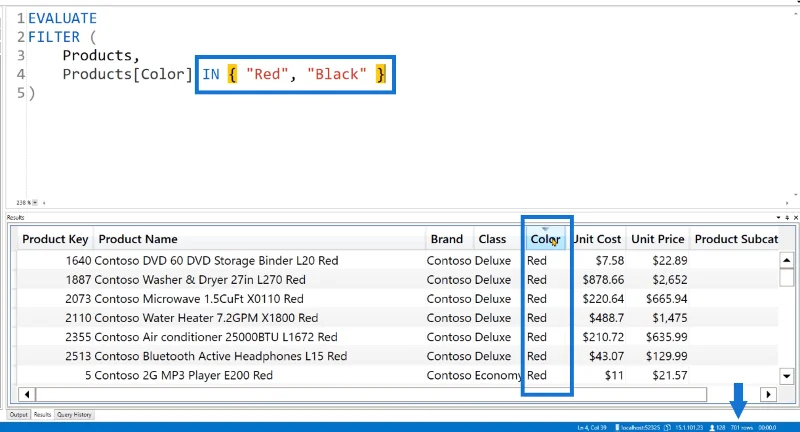Click the $7.58 unit cost cell
Screen dimensions: 800x432
pos(610,261)
